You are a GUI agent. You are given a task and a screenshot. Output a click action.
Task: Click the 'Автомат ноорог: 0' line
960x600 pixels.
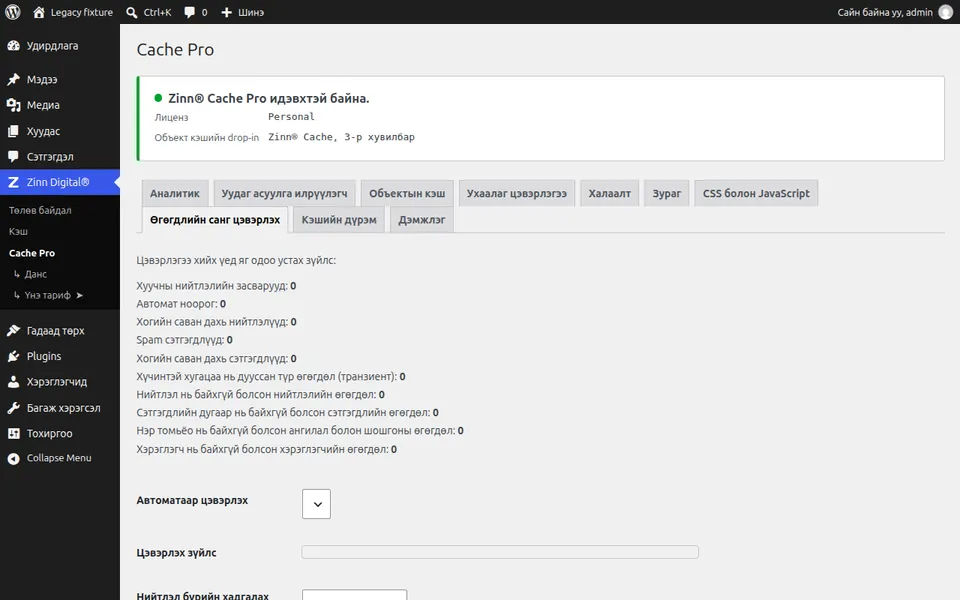181,304
